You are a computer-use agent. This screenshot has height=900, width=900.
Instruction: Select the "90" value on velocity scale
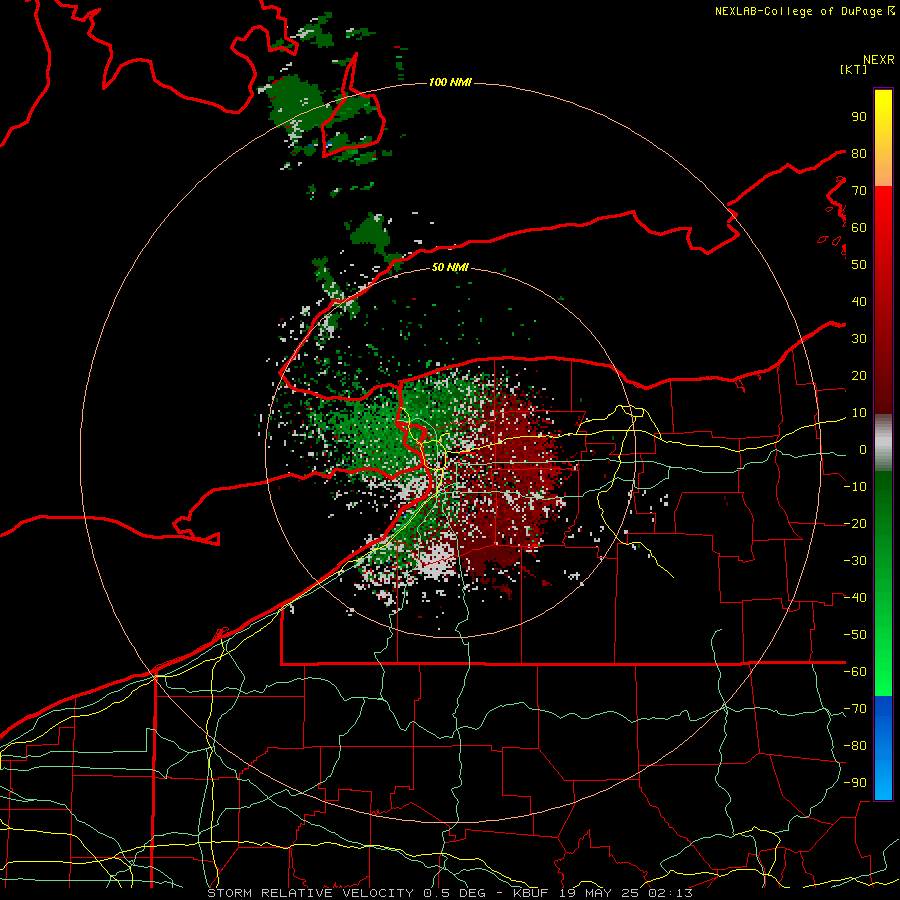[859, 117]
